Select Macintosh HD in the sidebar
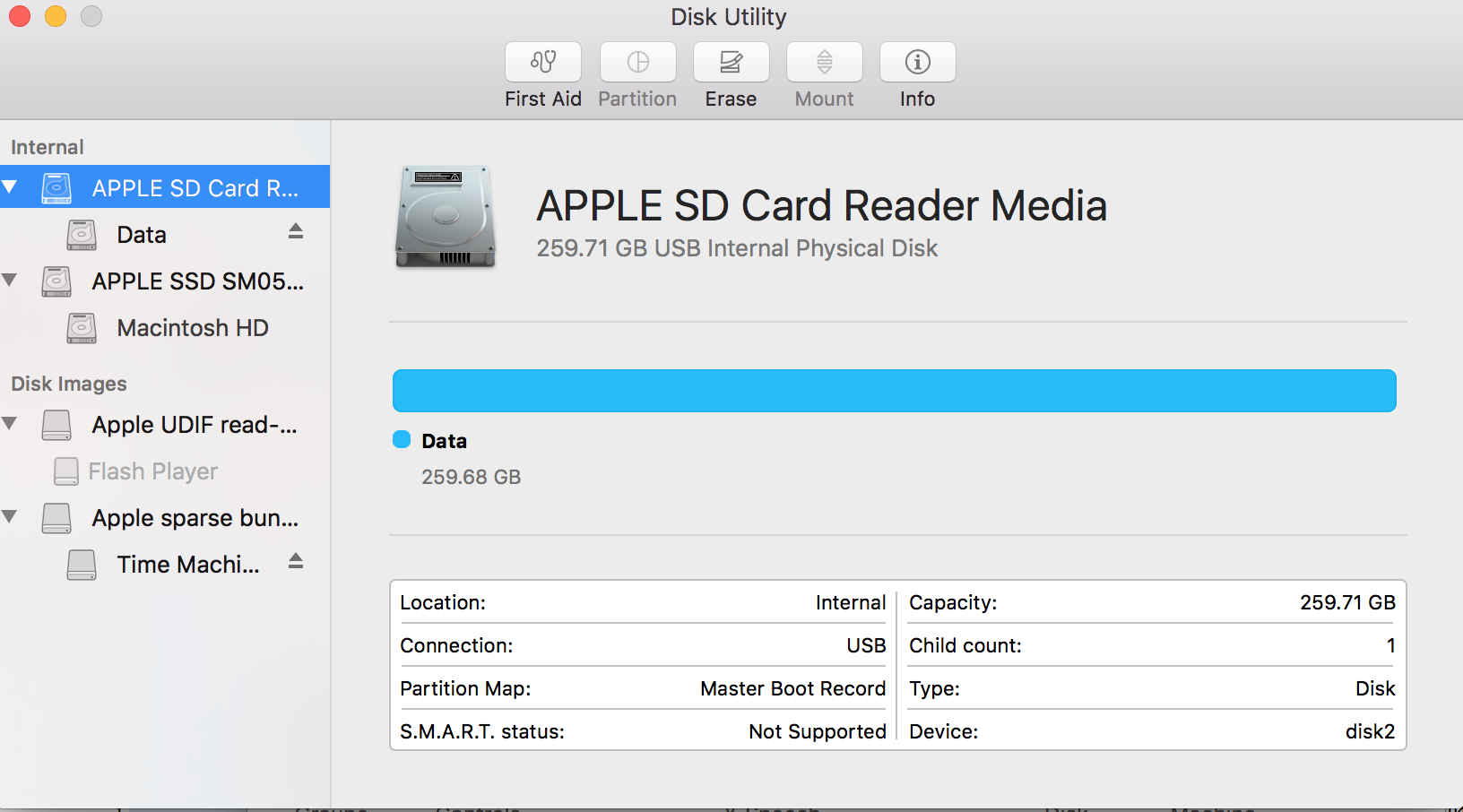 (x=192, y=328)
